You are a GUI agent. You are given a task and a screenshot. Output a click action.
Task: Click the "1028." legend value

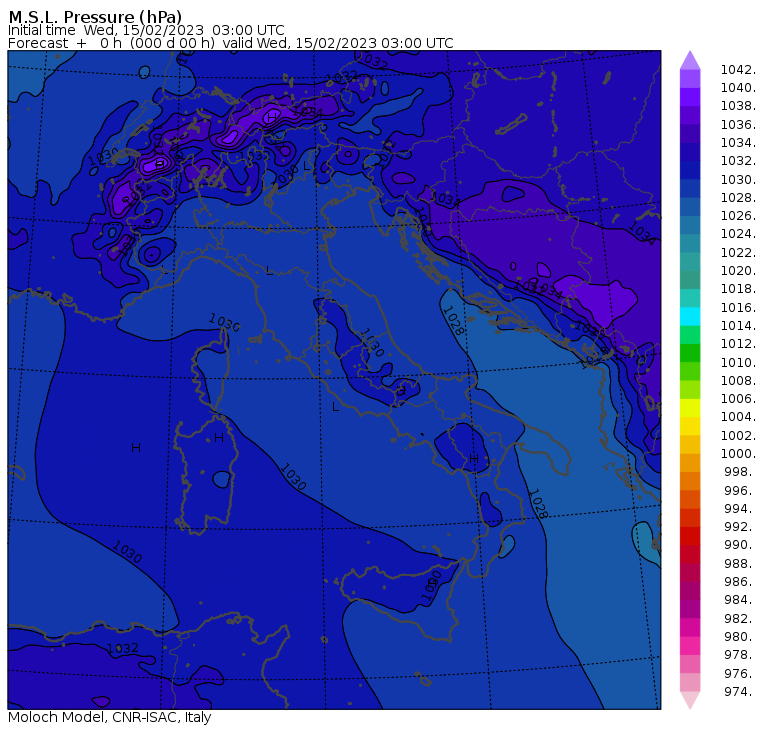click(738, 197)
